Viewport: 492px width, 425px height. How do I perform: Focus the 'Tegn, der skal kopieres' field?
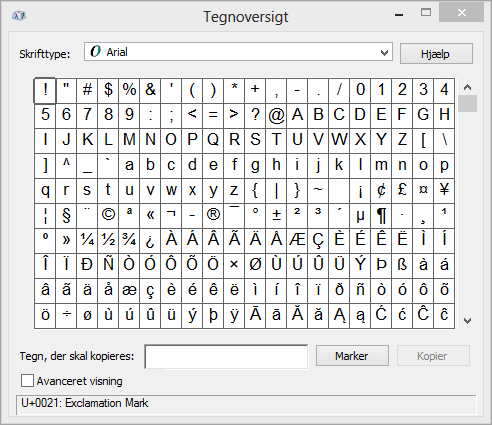click(x=226, y=357)
